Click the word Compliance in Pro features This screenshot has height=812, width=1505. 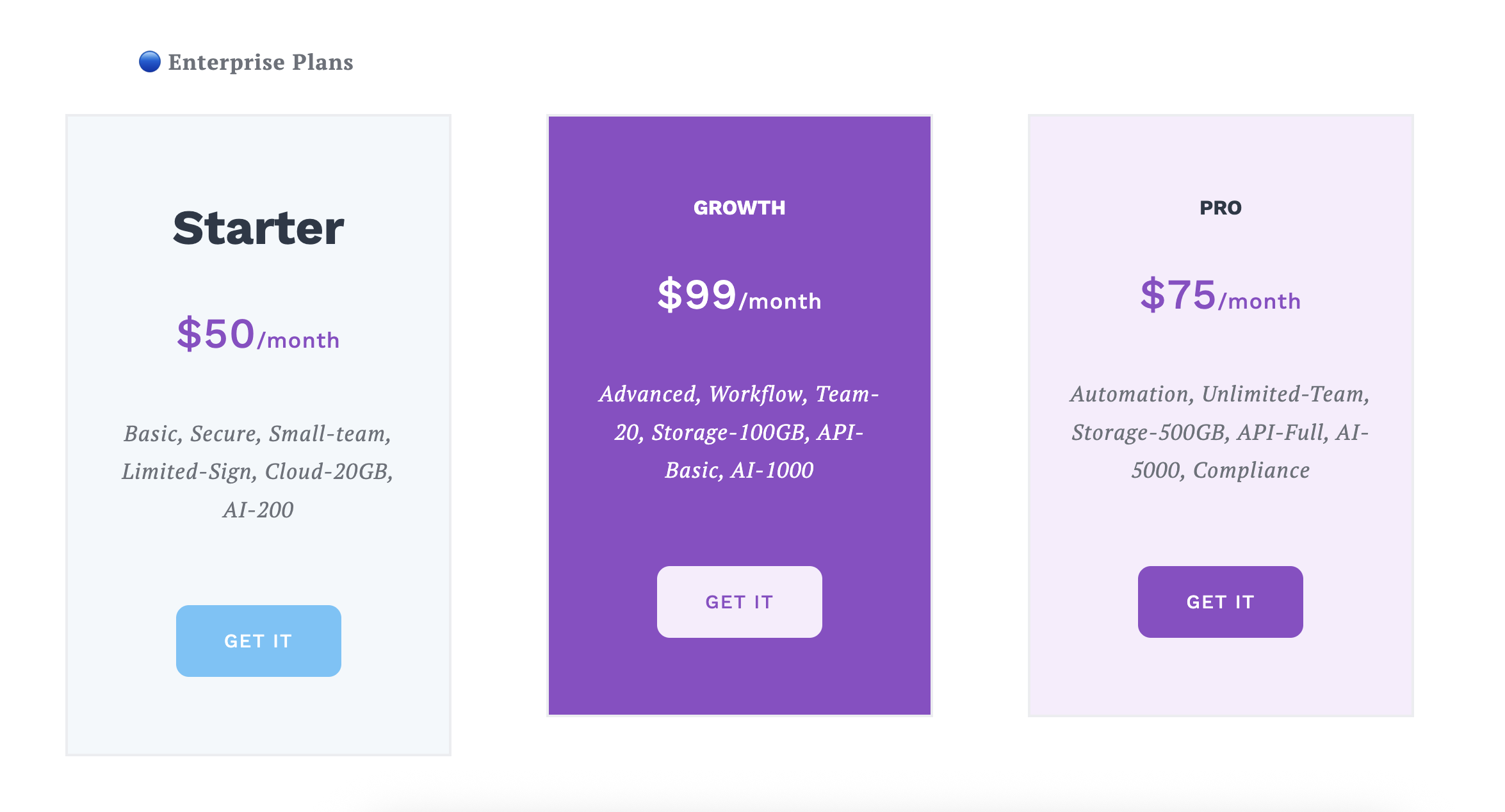[1251, 471]
